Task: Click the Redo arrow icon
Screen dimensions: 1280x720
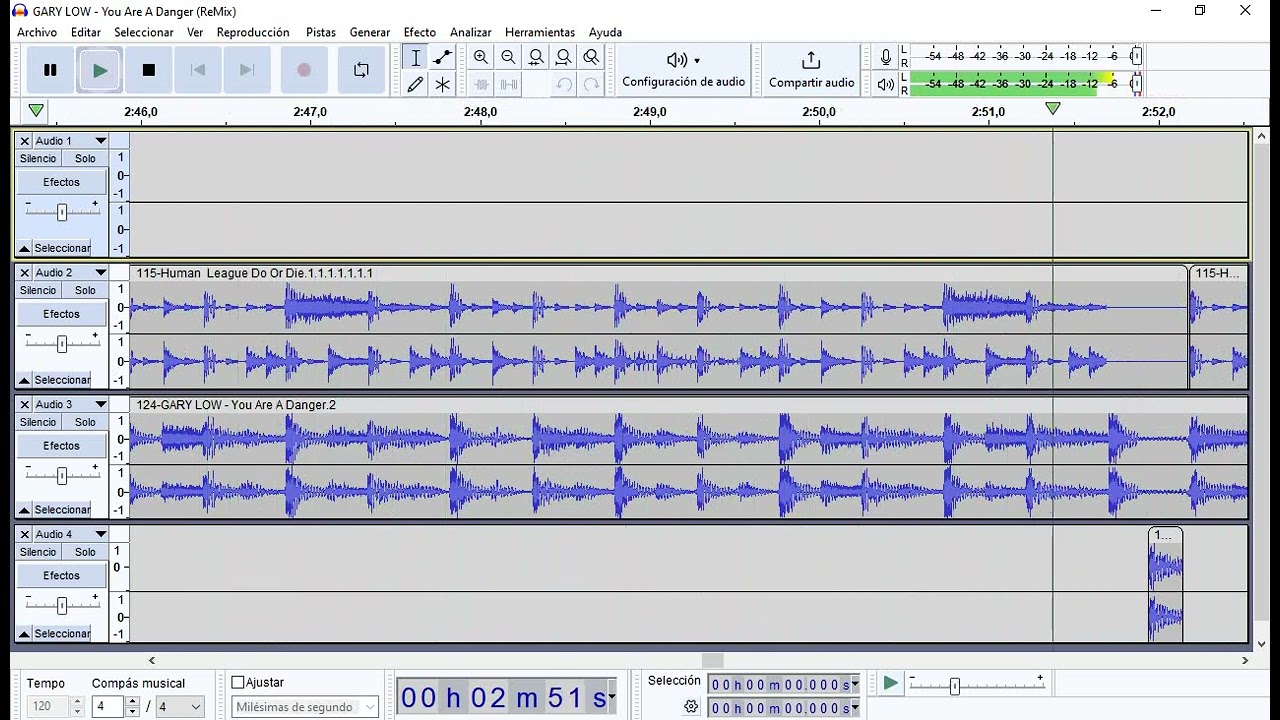Action: (591, 85)
